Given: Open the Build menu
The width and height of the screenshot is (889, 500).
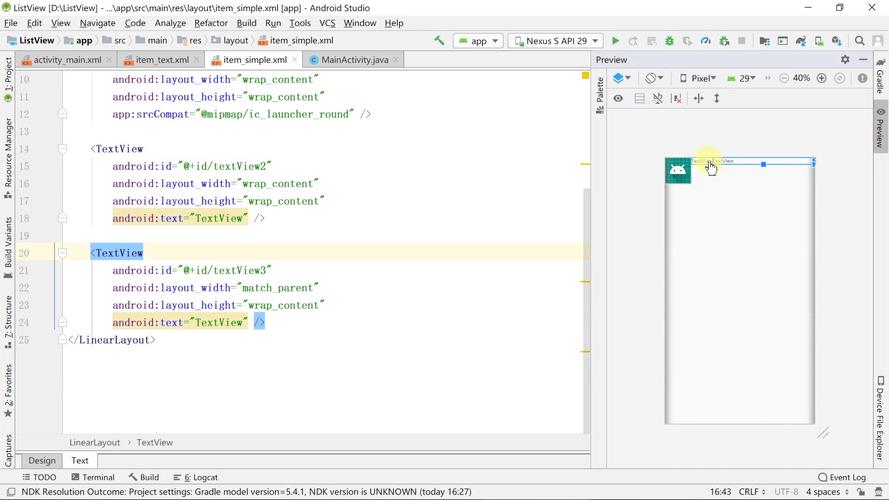Looking at the screenshot, I should pyautogui.click(x=246, y=23).
